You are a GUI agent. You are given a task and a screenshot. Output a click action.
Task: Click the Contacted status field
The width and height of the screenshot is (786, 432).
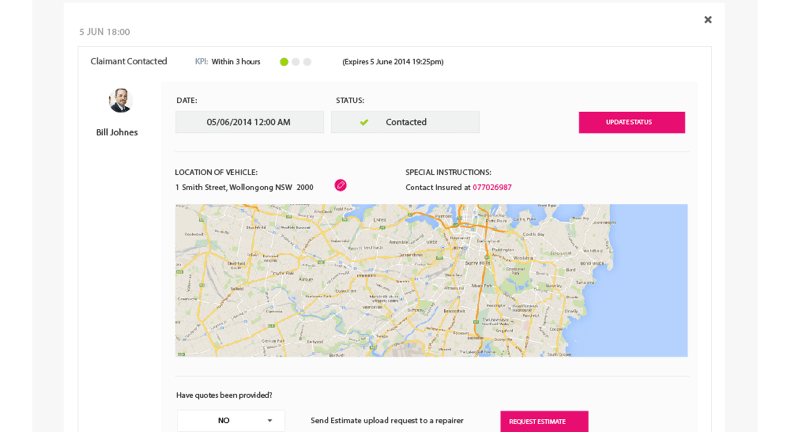(x=405, y=122)
